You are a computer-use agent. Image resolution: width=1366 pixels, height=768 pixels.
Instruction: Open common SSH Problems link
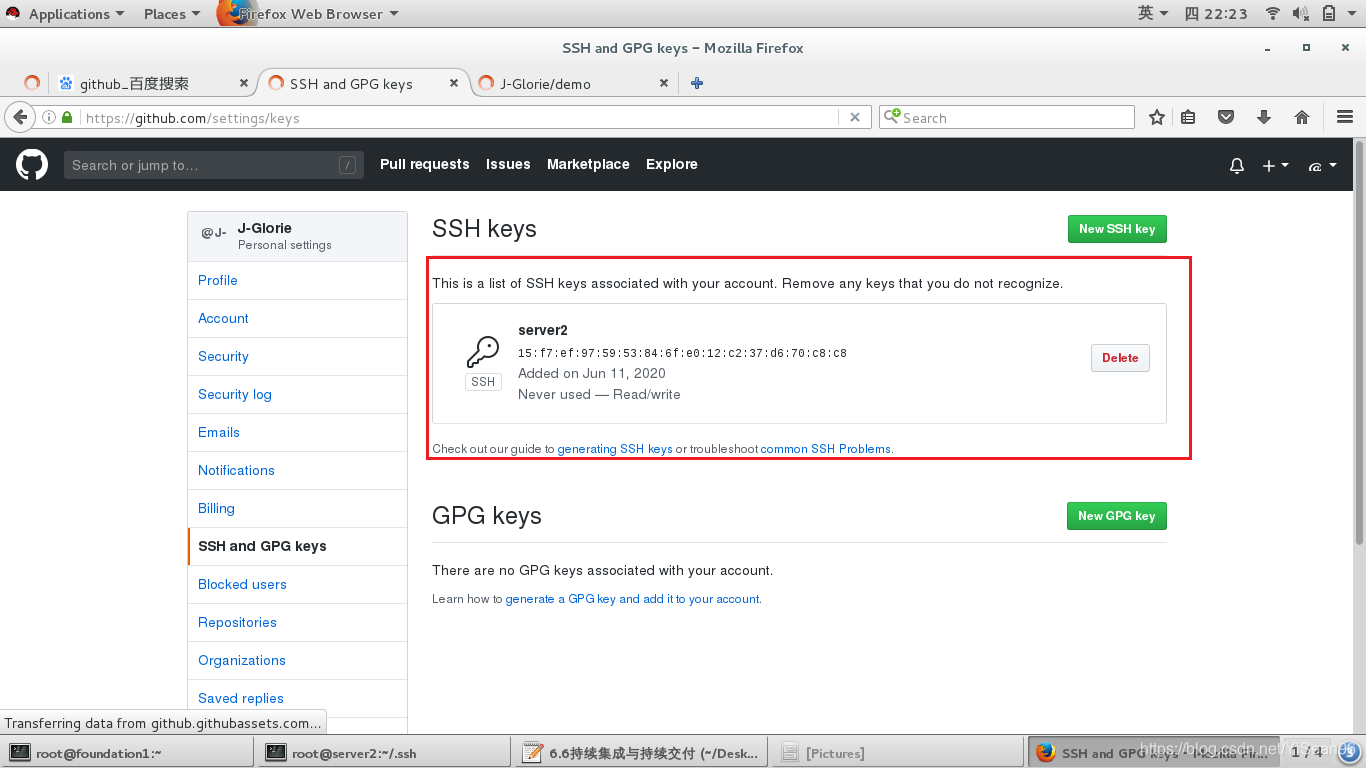826,449
